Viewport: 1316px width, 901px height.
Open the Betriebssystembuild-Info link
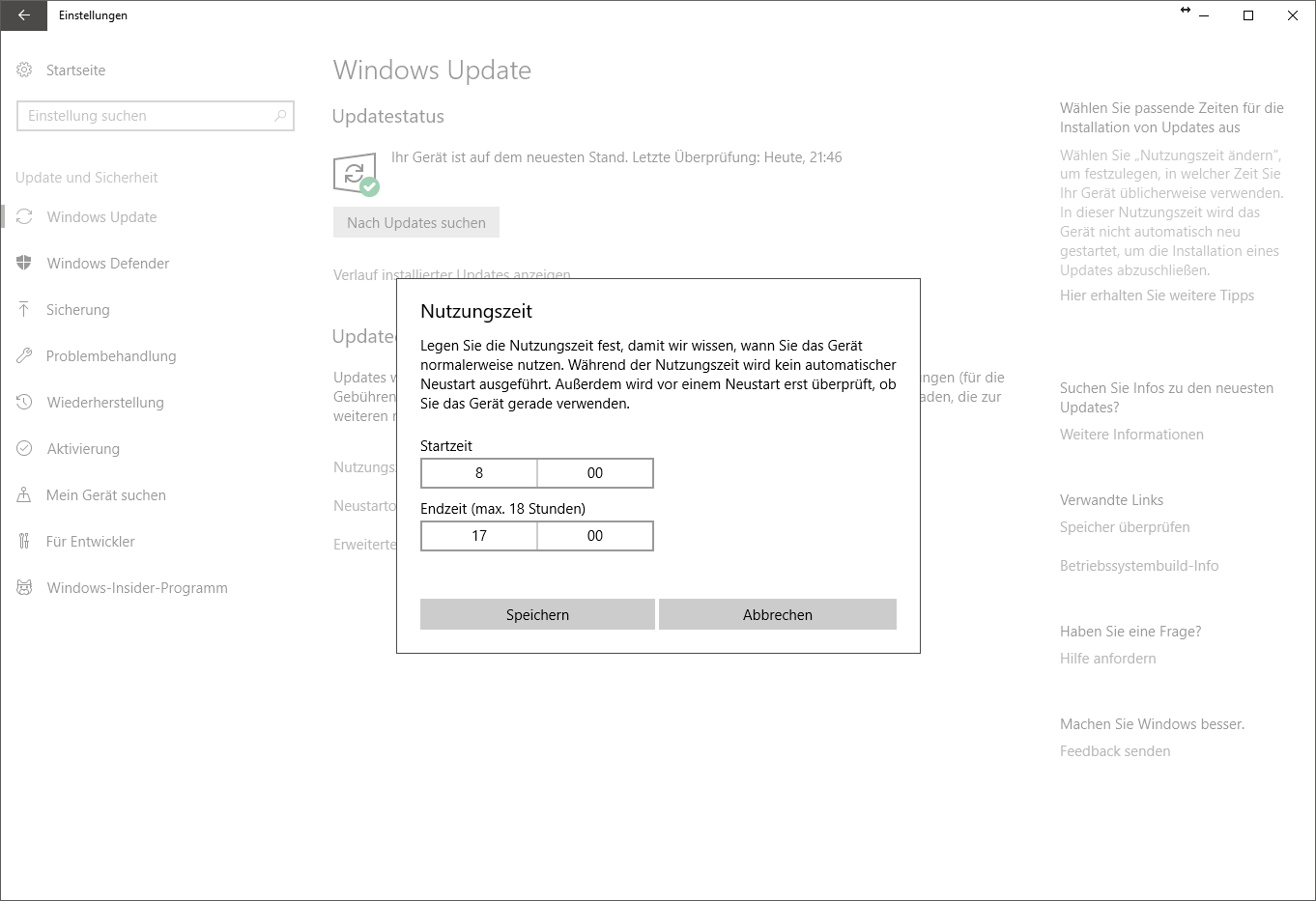[x=1139, y=566]
